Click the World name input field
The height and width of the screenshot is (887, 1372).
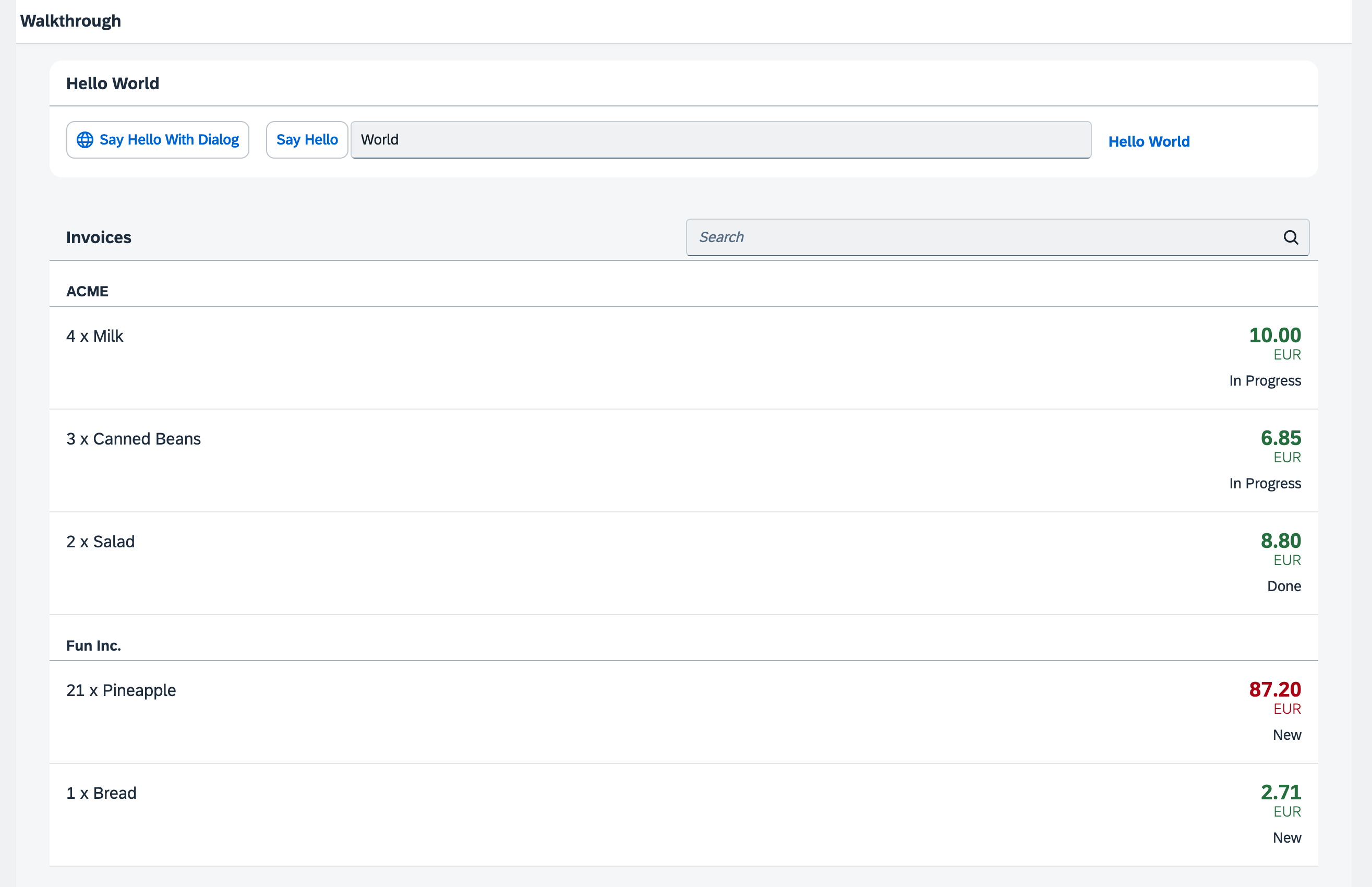tap(720, 139)
